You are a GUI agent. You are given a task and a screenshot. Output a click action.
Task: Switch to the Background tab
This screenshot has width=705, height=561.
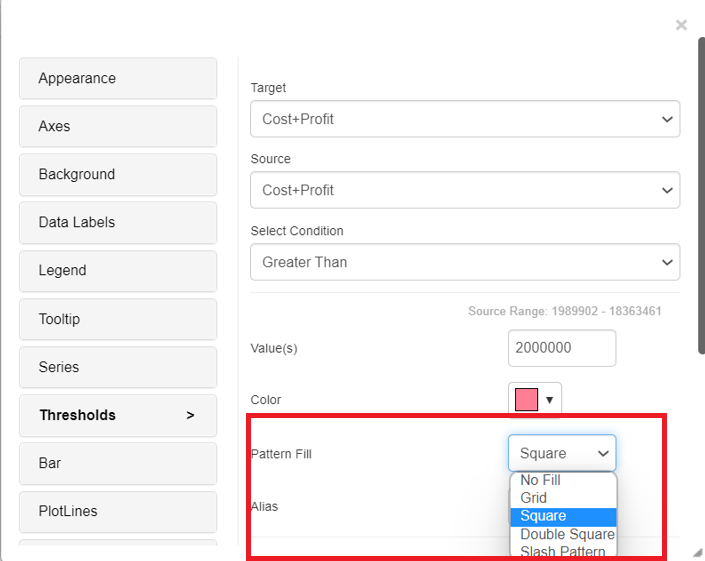(118, 174)
